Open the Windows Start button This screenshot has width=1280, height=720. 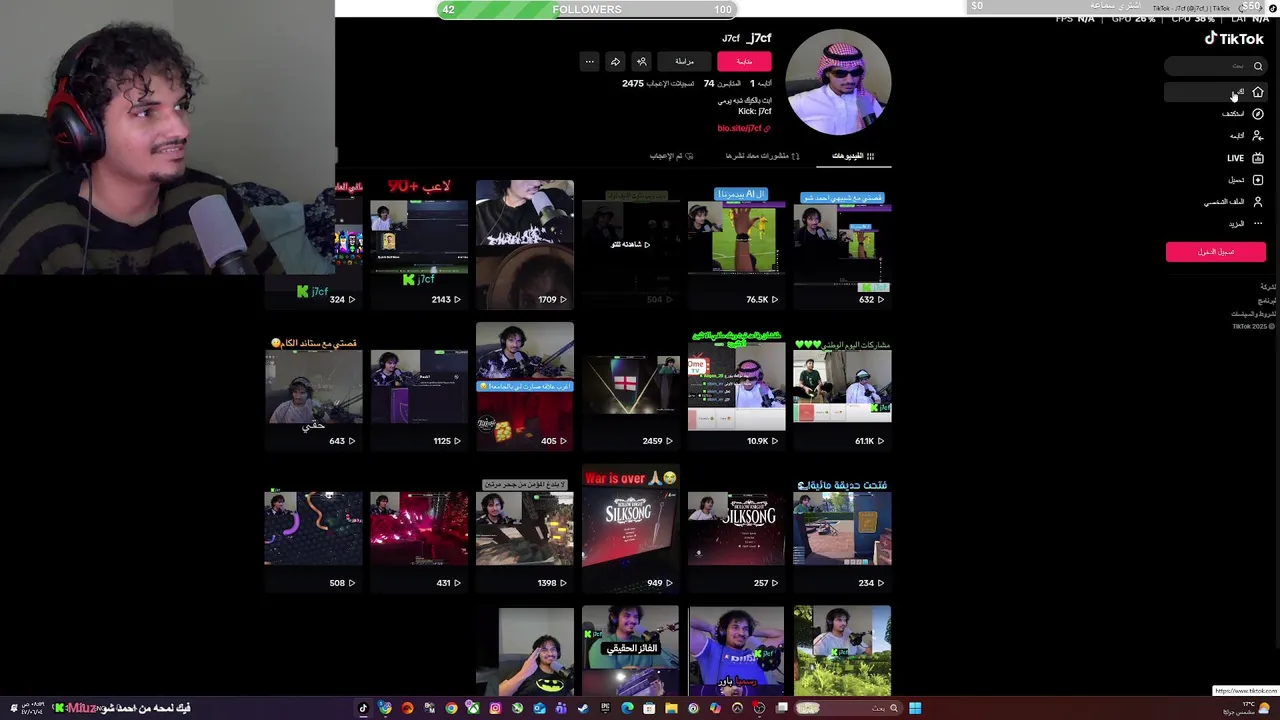click(x=915, y=708)
